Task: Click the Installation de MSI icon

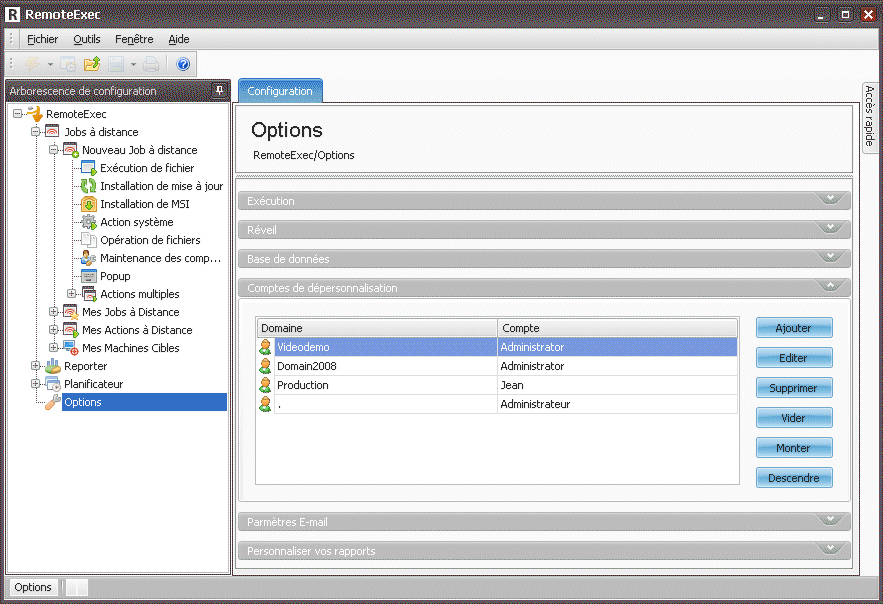Action: [x=88, y=204]
